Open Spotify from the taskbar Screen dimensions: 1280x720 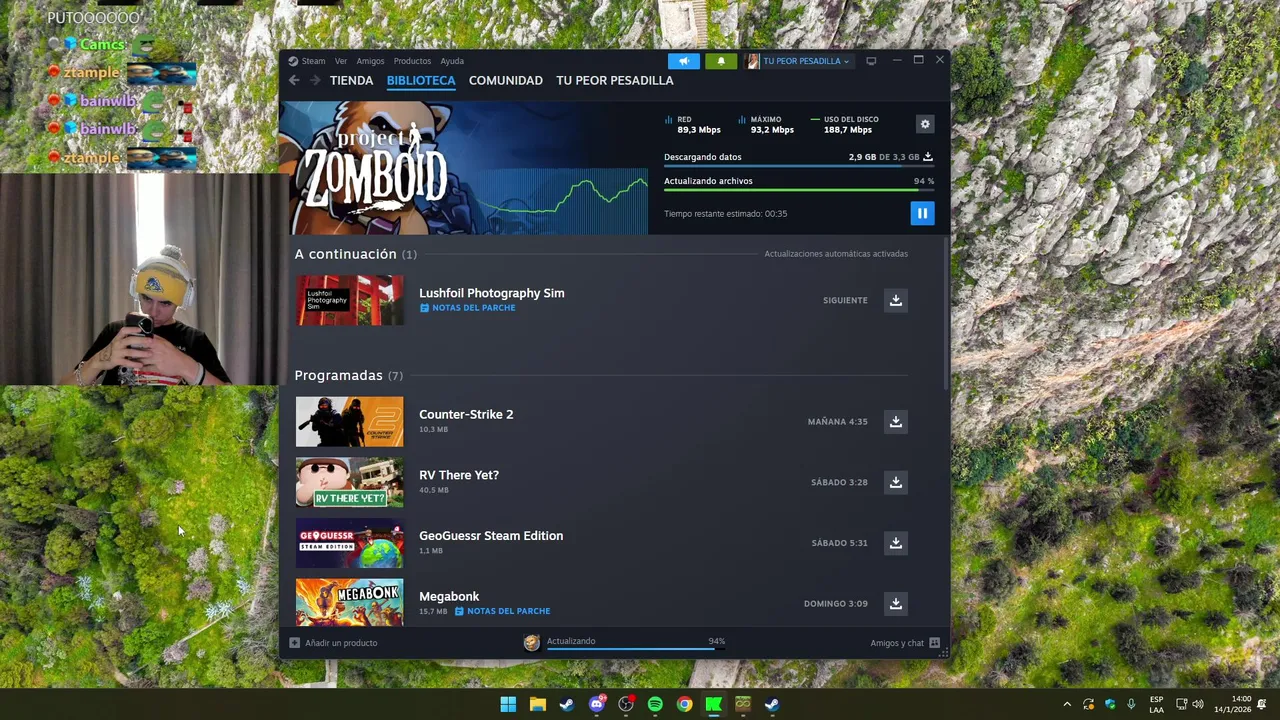click(655, 704)
